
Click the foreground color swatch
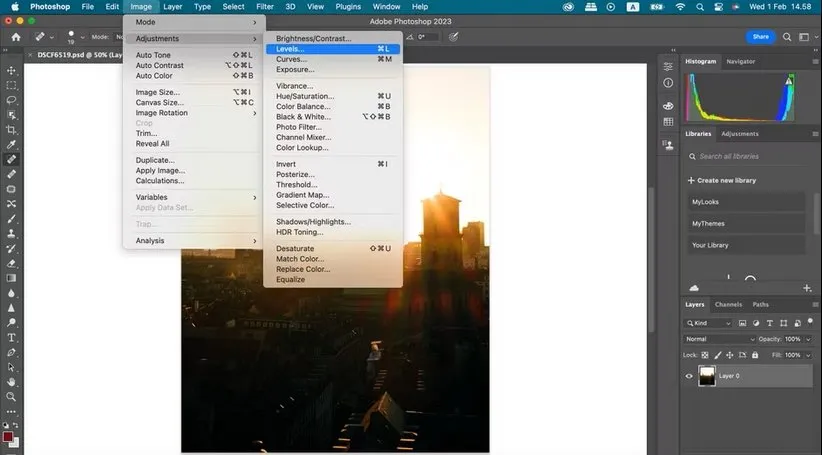8,437
